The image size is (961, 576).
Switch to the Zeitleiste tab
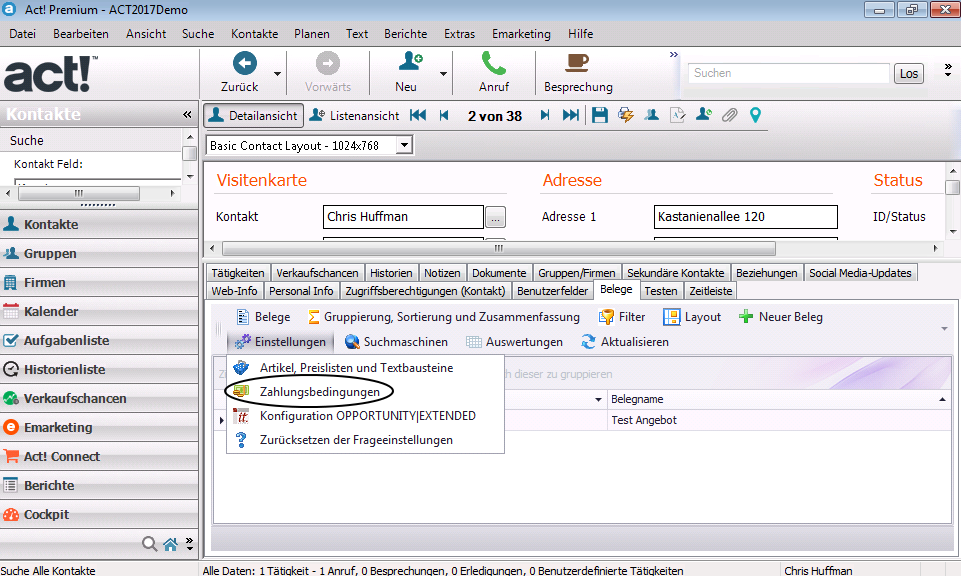(x=710, y=290)
